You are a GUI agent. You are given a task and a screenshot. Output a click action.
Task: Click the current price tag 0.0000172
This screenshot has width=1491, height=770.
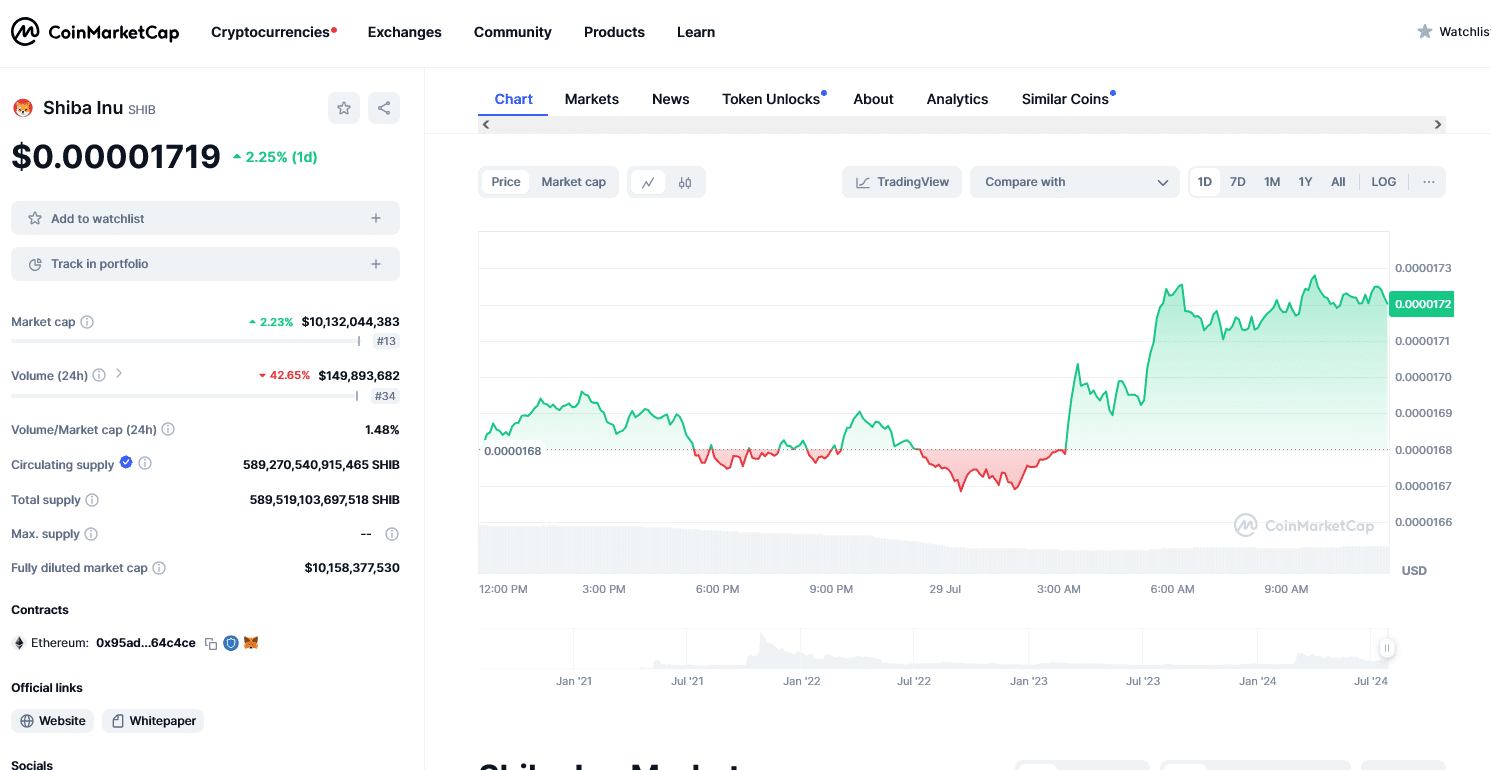(1422, 304)
